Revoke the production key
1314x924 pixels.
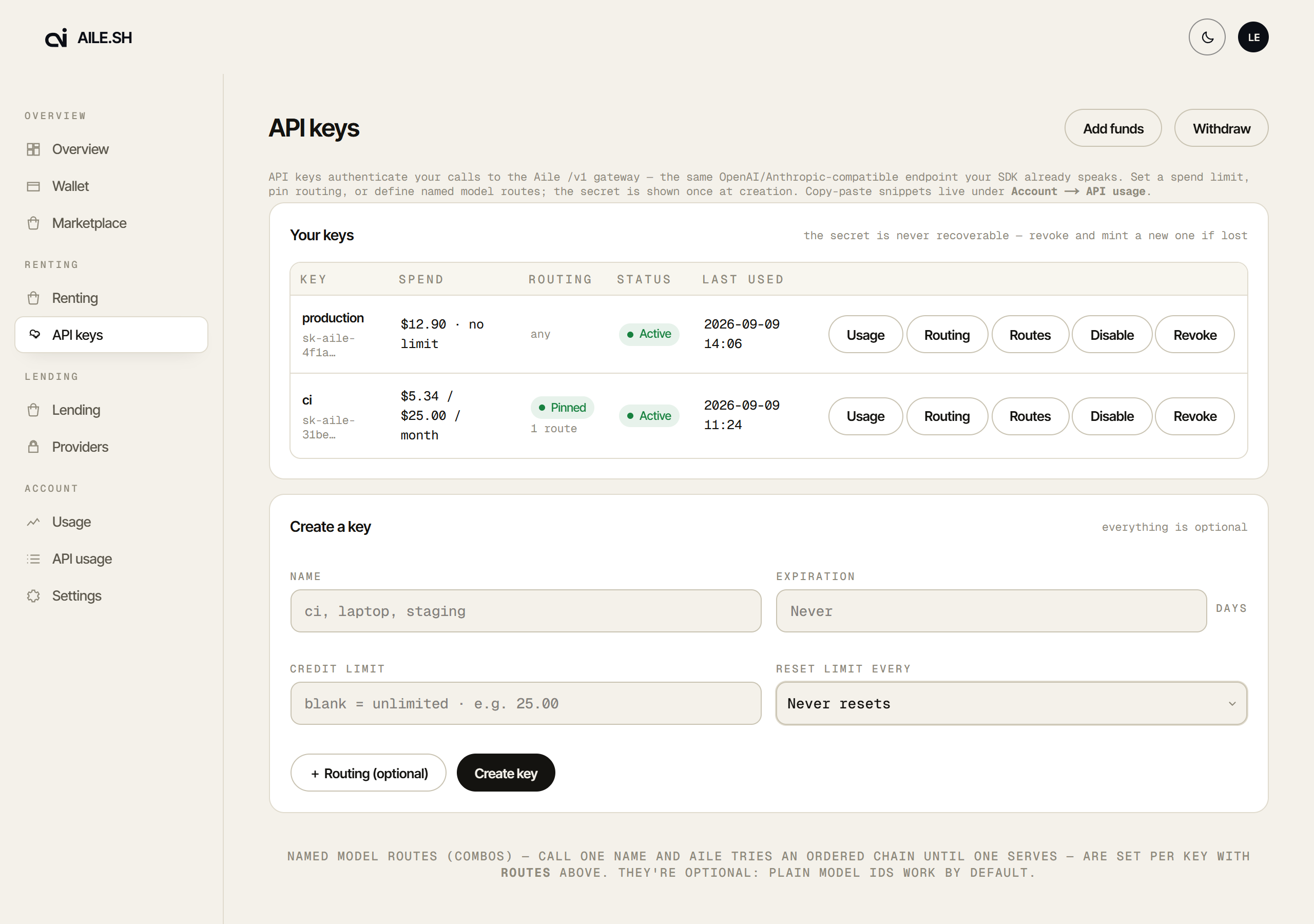1194,335
